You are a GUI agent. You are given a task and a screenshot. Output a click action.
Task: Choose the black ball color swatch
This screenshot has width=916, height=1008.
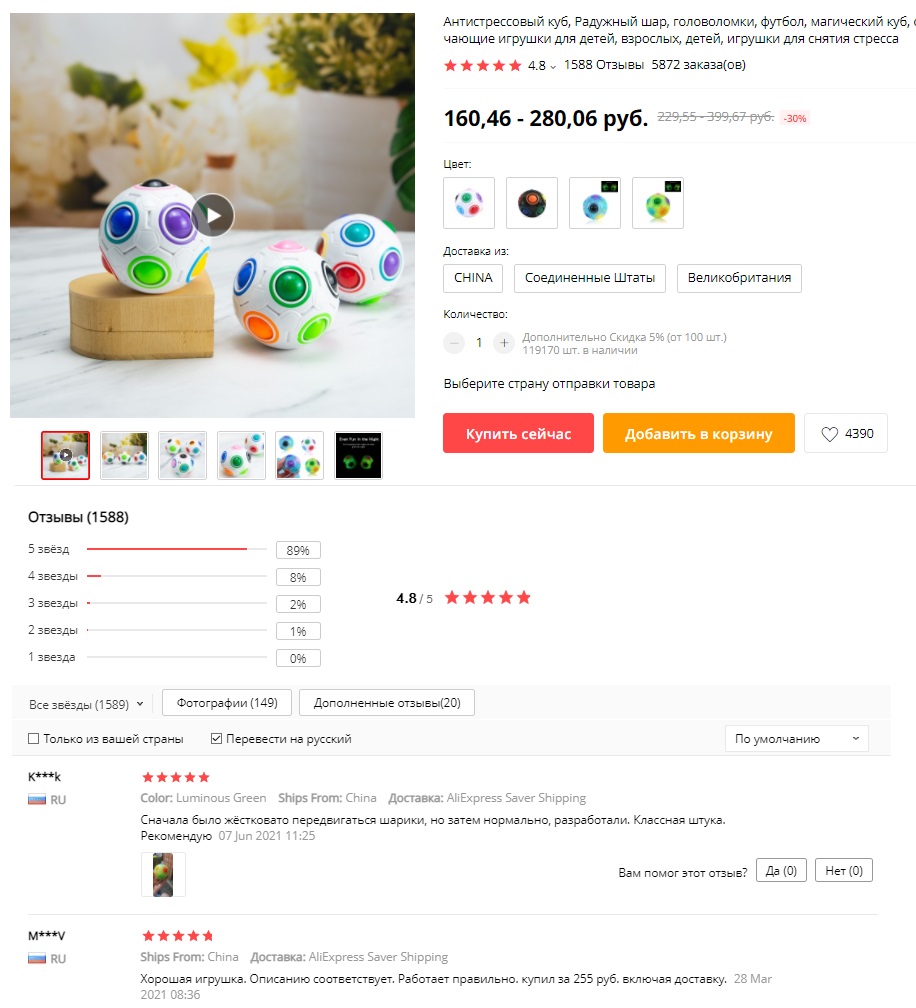532,203
